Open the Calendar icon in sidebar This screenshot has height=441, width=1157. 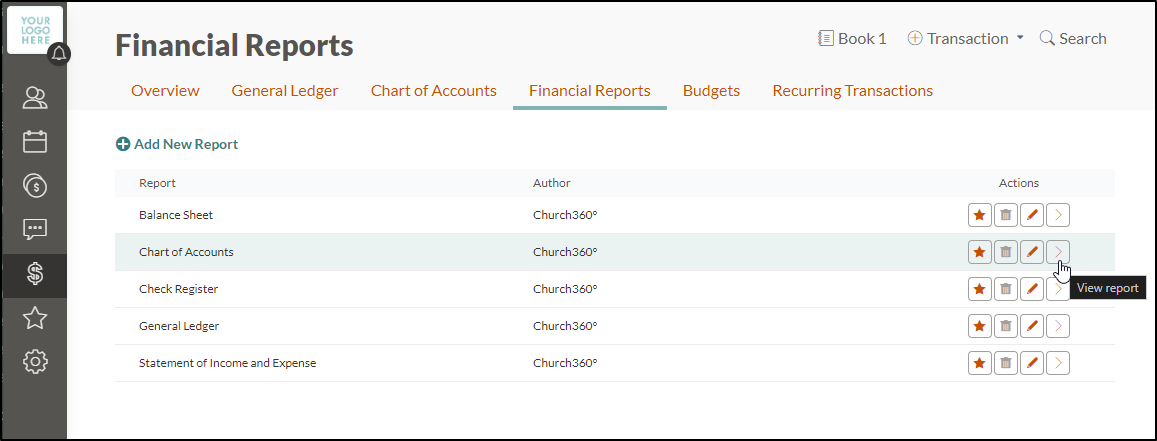35,141
